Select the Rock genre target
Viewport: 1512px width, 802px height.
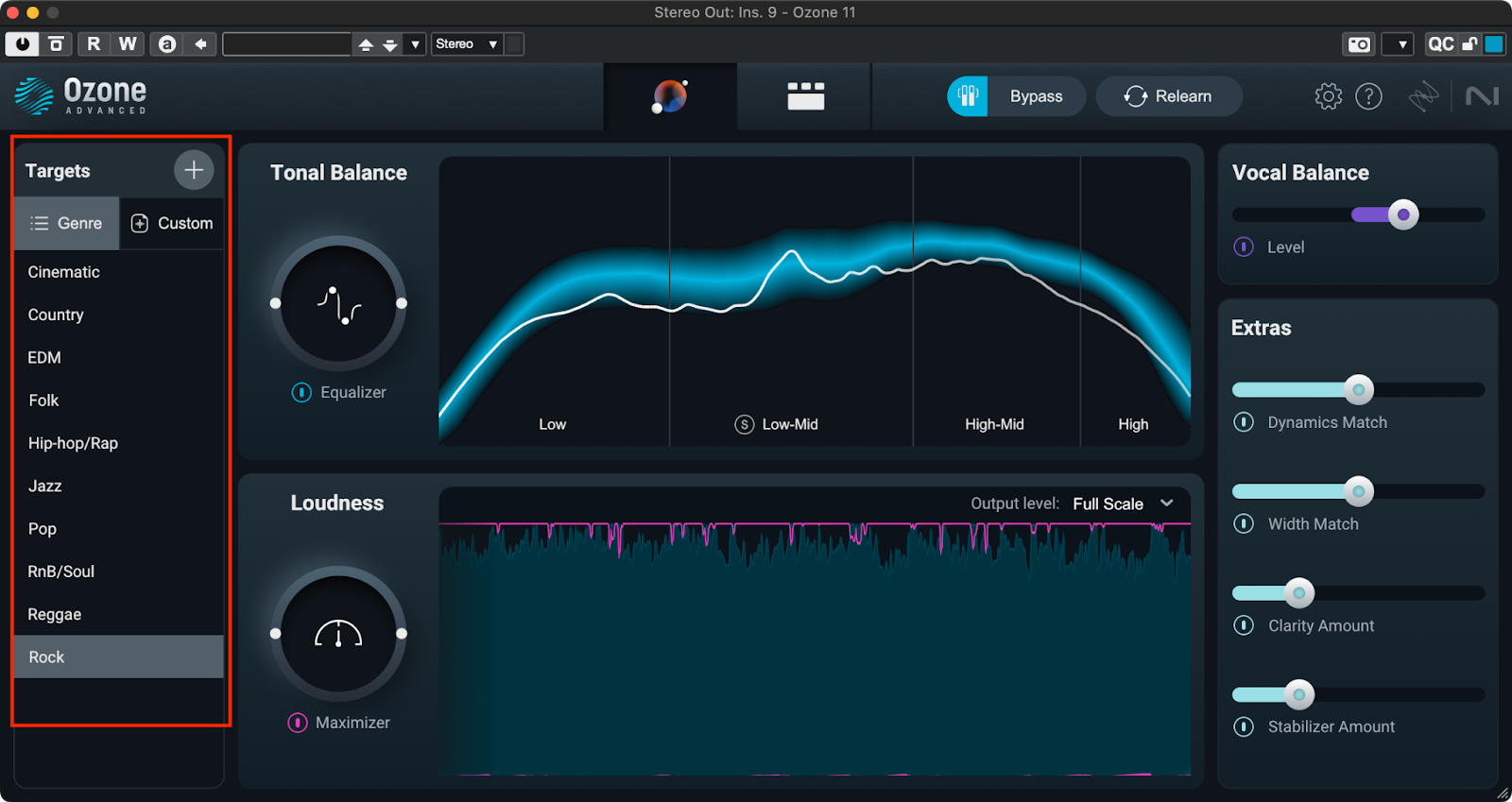(x=119, y=657)
